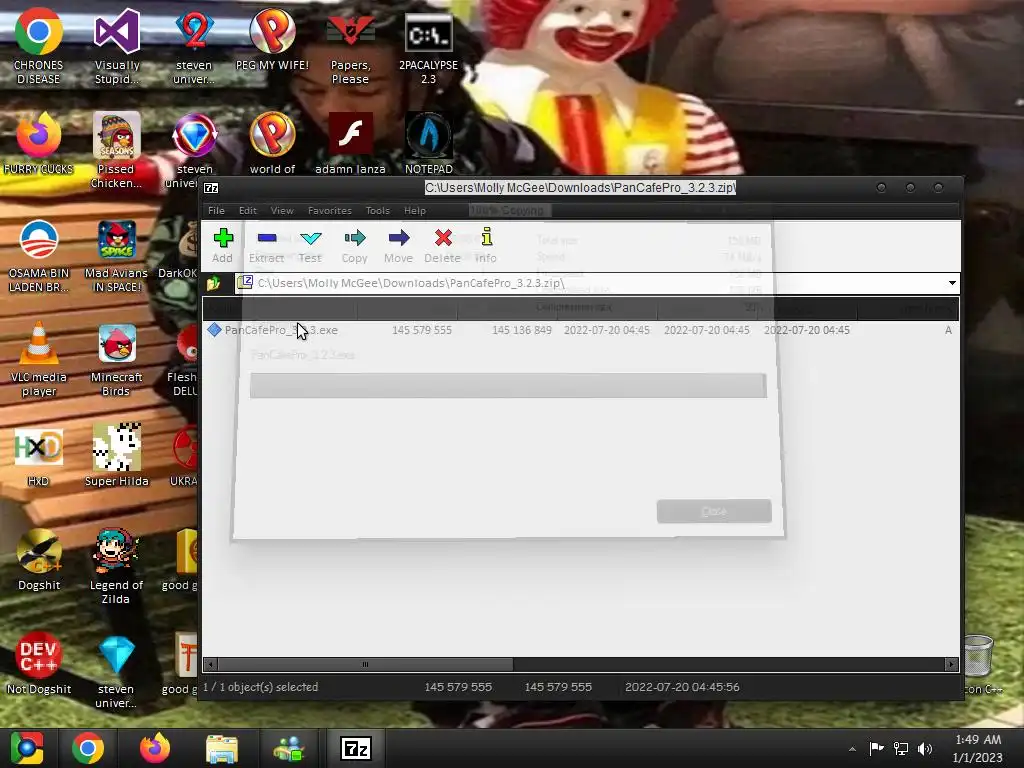The height and width of the screenshot is (768, 1024).
Task: Open the View menu
Action: (281, 210)
